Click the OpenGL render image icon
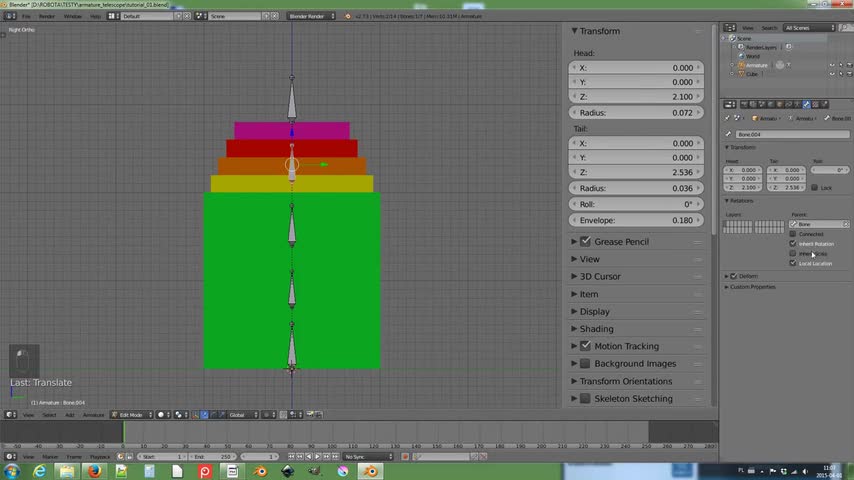Viewport: 854px width, 480px height. (x=310, y=415)
